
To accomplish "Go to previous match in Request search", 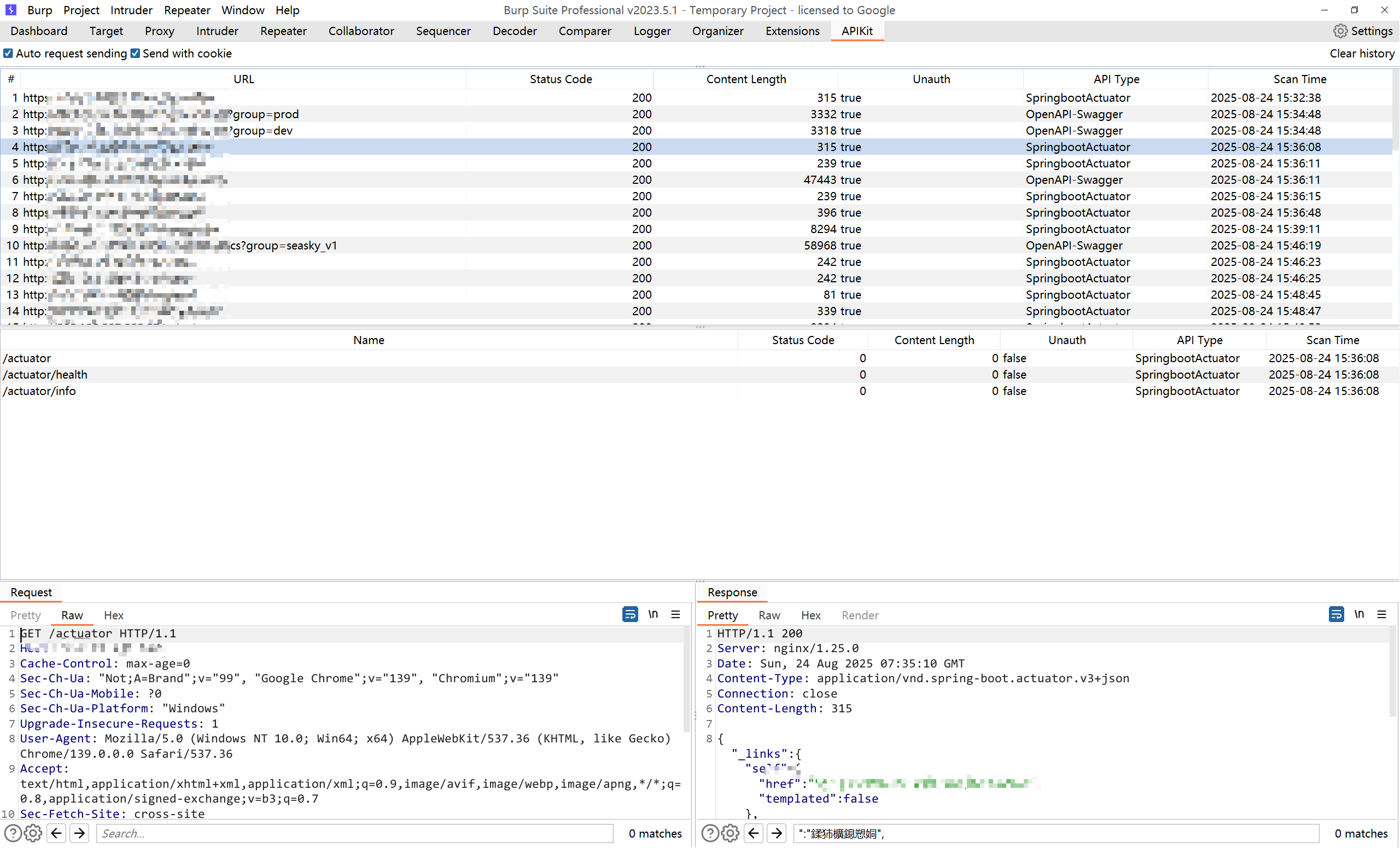I will point(56,833).
